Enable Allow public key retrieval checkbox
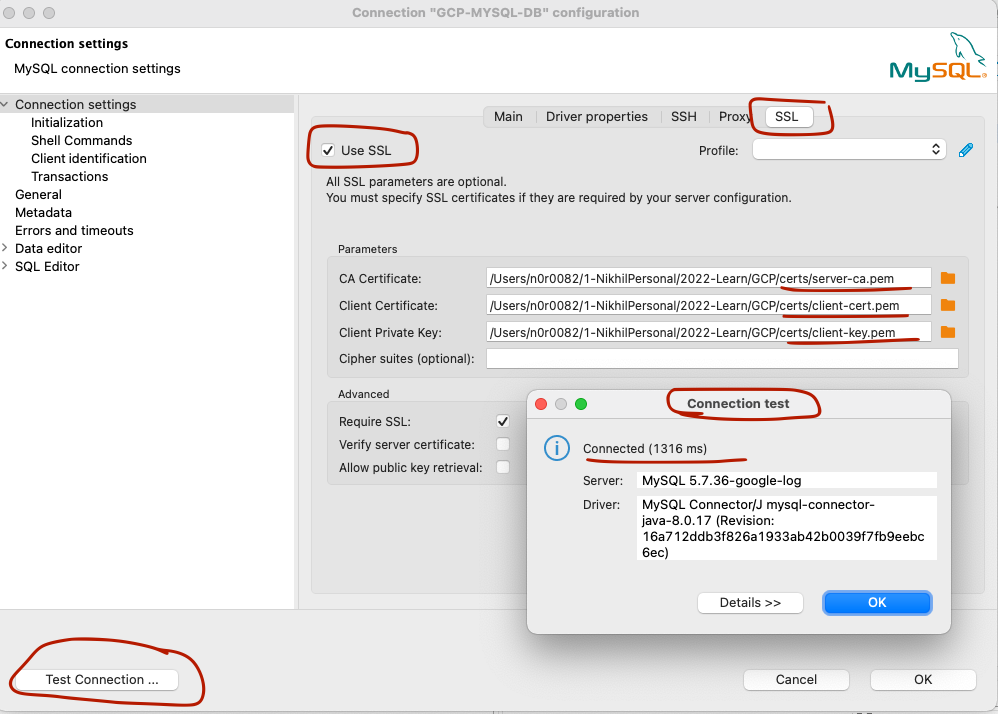The height and width of the screenshot is (714, 998). pyautogui.click(x=503, y=467)
